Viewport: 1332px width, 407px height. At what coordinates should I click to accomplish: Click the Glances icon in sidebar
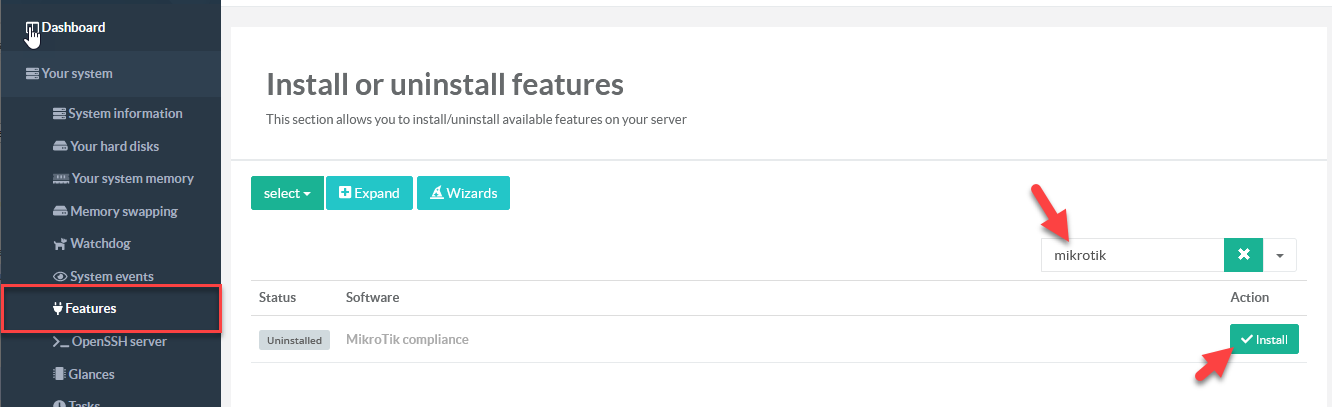(x=60, y=375)
